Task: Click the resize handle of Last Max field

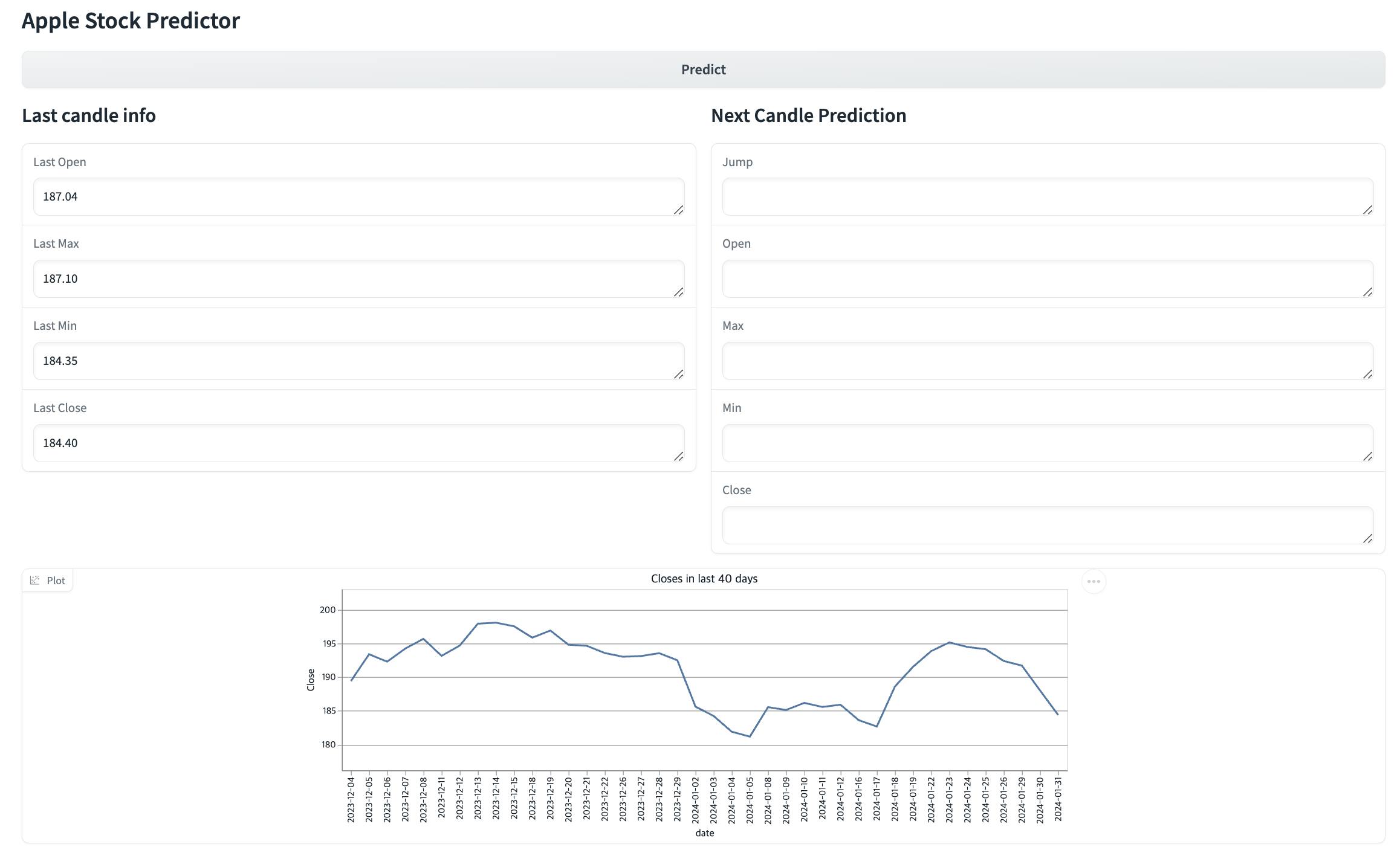Action: [678, 292]
